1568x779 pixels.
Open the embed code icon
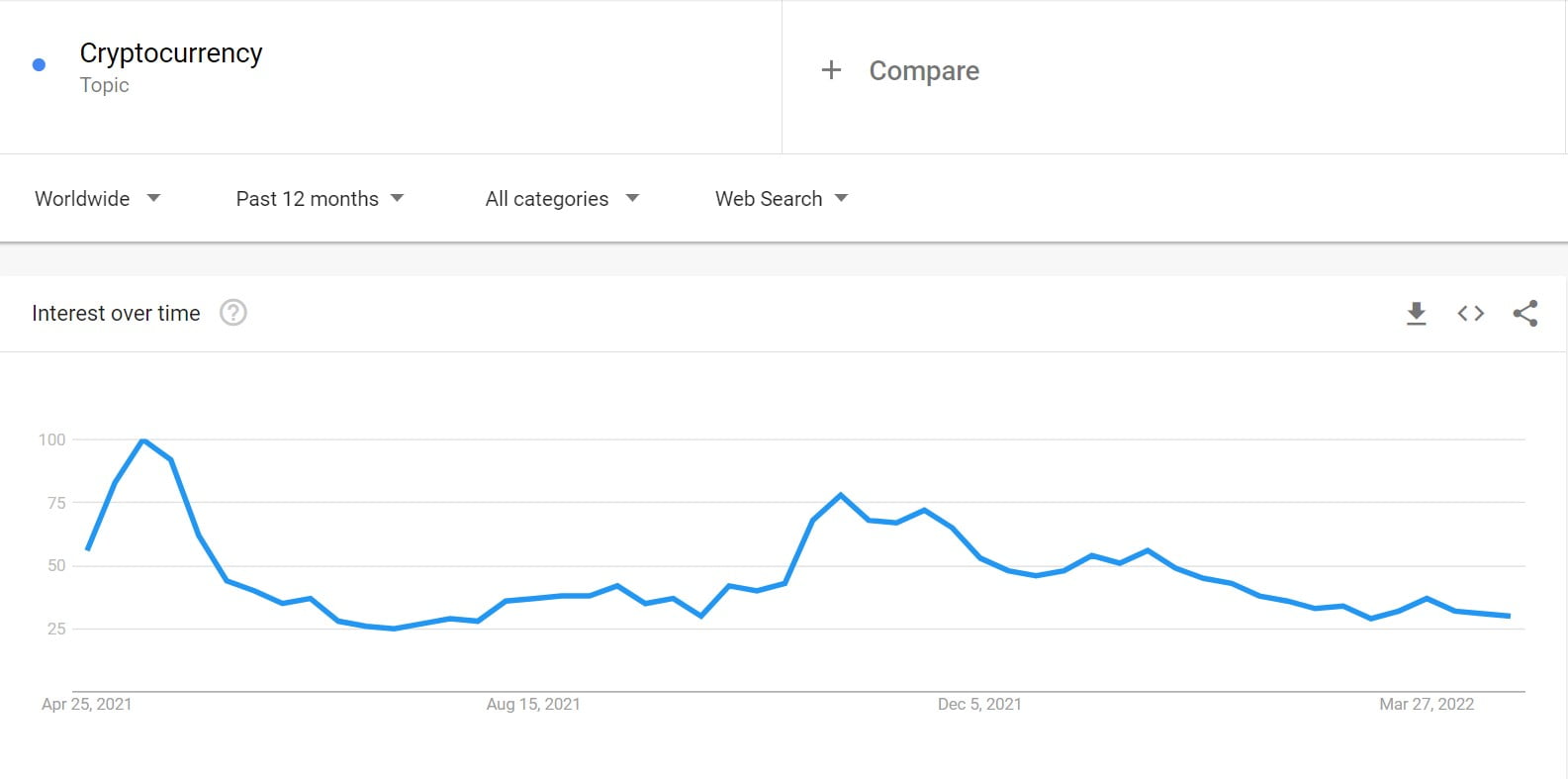pyautogui.click(x=1470, y=314)
